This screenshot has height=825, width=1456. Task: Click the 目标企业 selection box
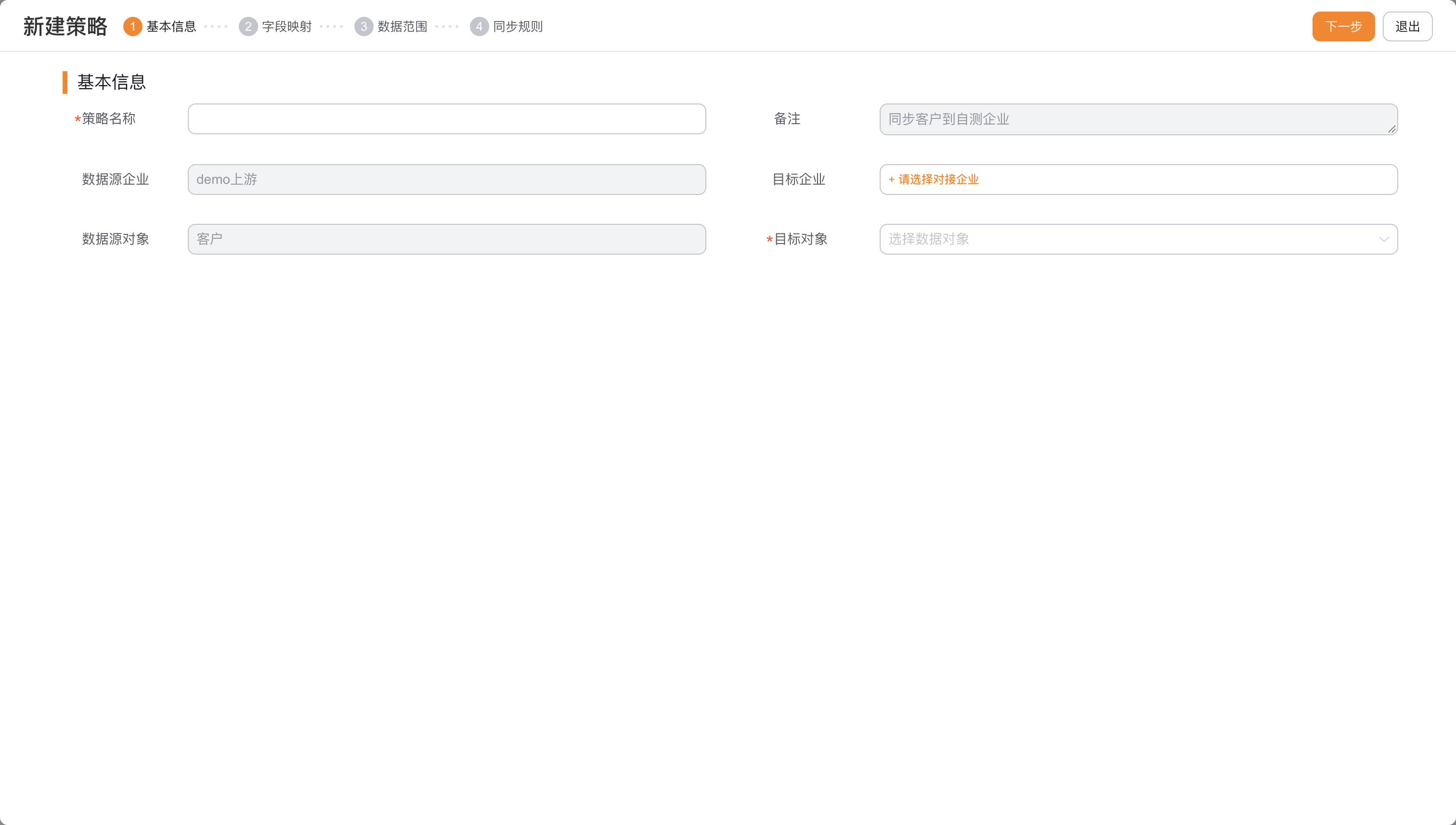[1138, 180]
